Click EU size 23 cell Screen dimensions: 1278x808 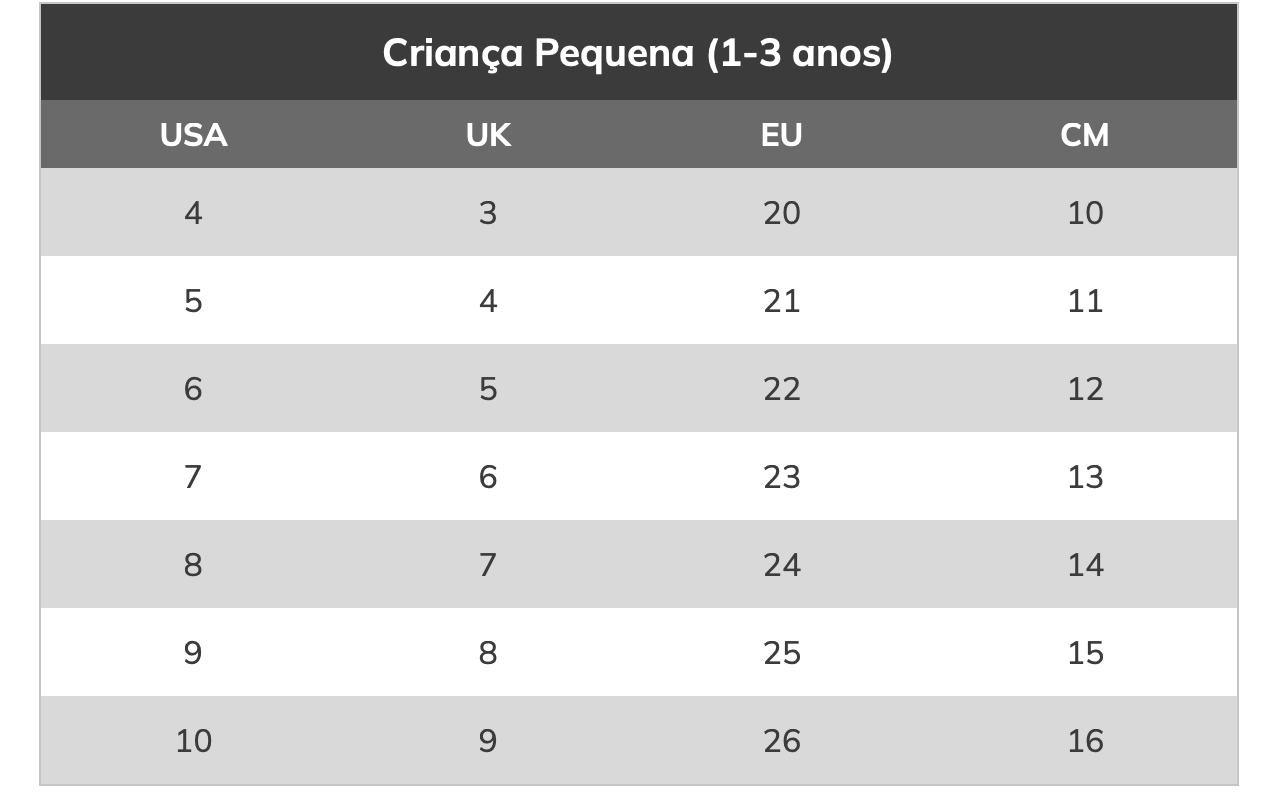(781, 477)
